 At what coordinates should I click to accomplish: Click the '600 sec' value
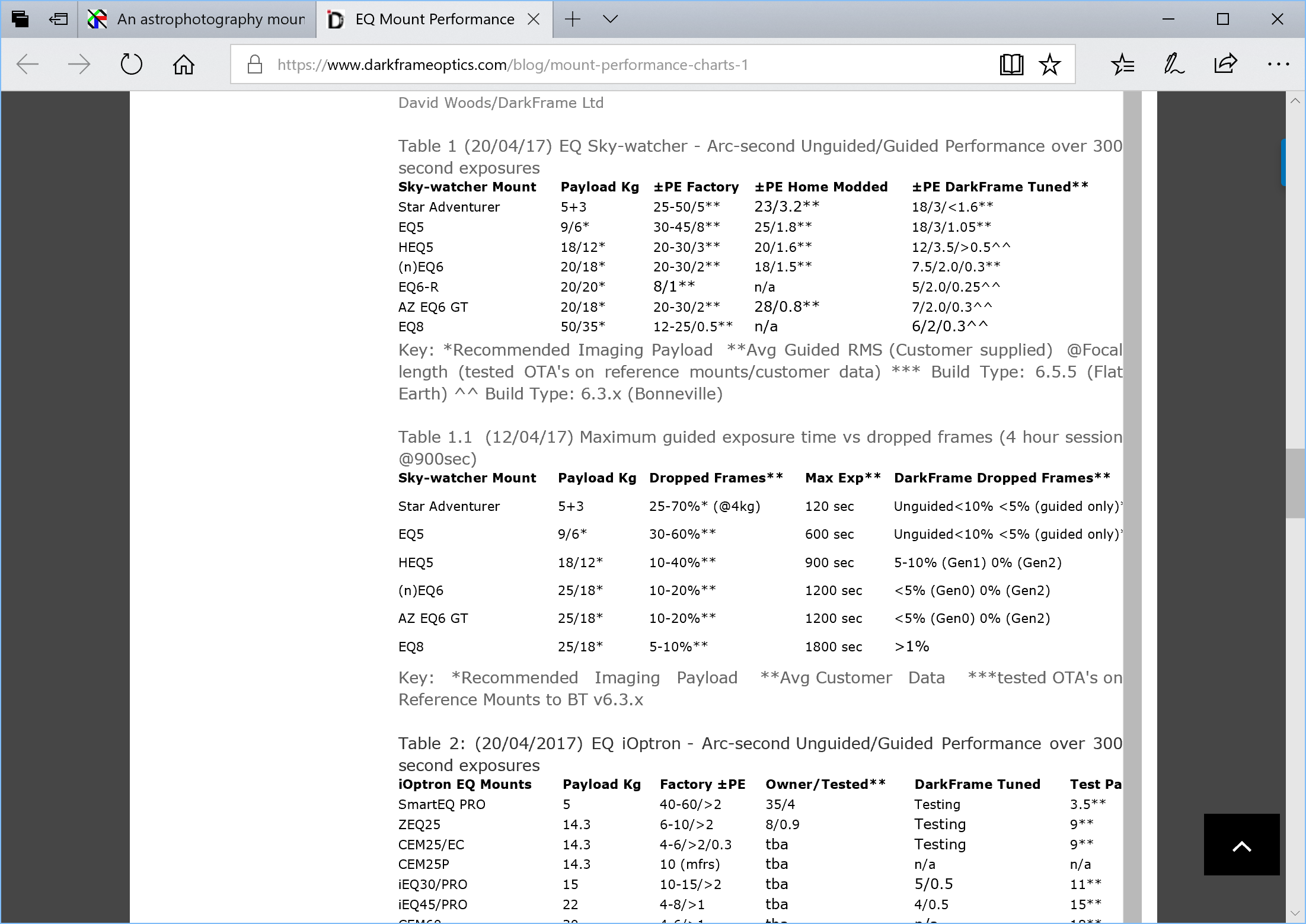(829, 534)
